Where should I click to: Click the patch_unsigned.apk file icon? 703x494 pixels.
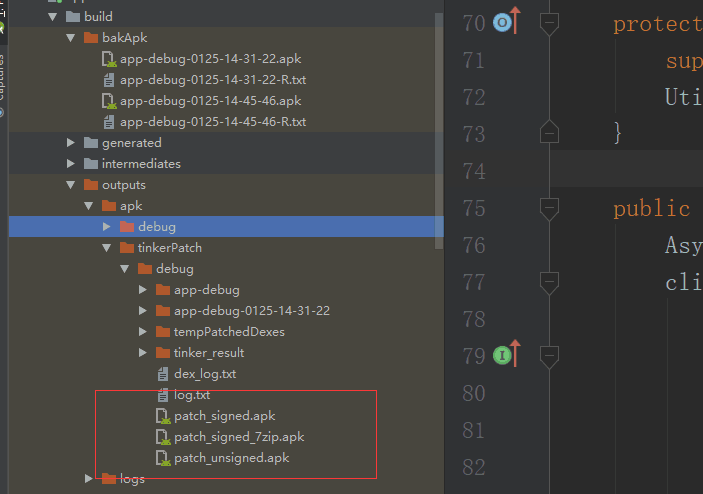[163, 459]
